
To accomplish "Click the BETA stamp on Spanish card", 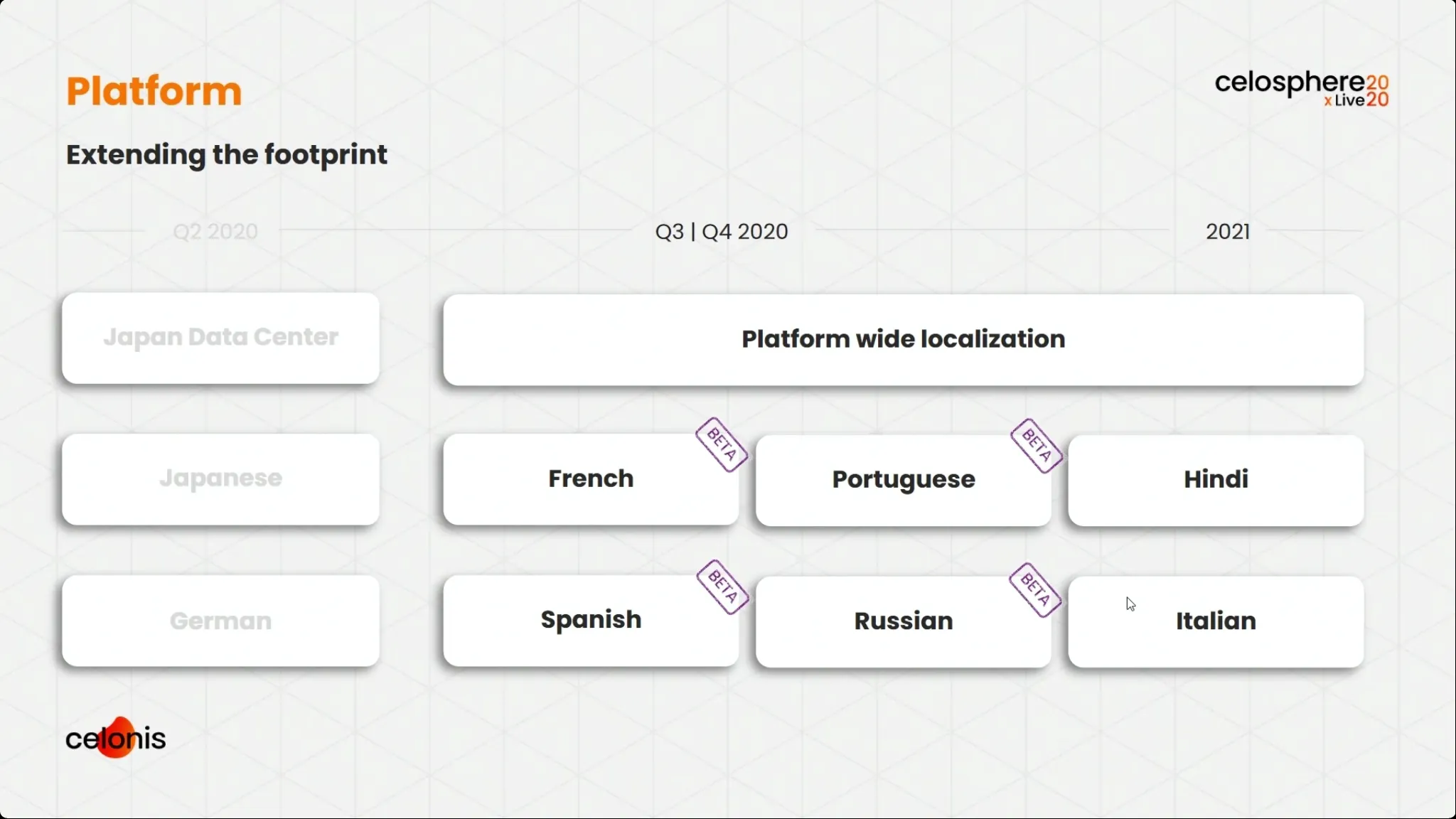I will click(x=722, y=587).
